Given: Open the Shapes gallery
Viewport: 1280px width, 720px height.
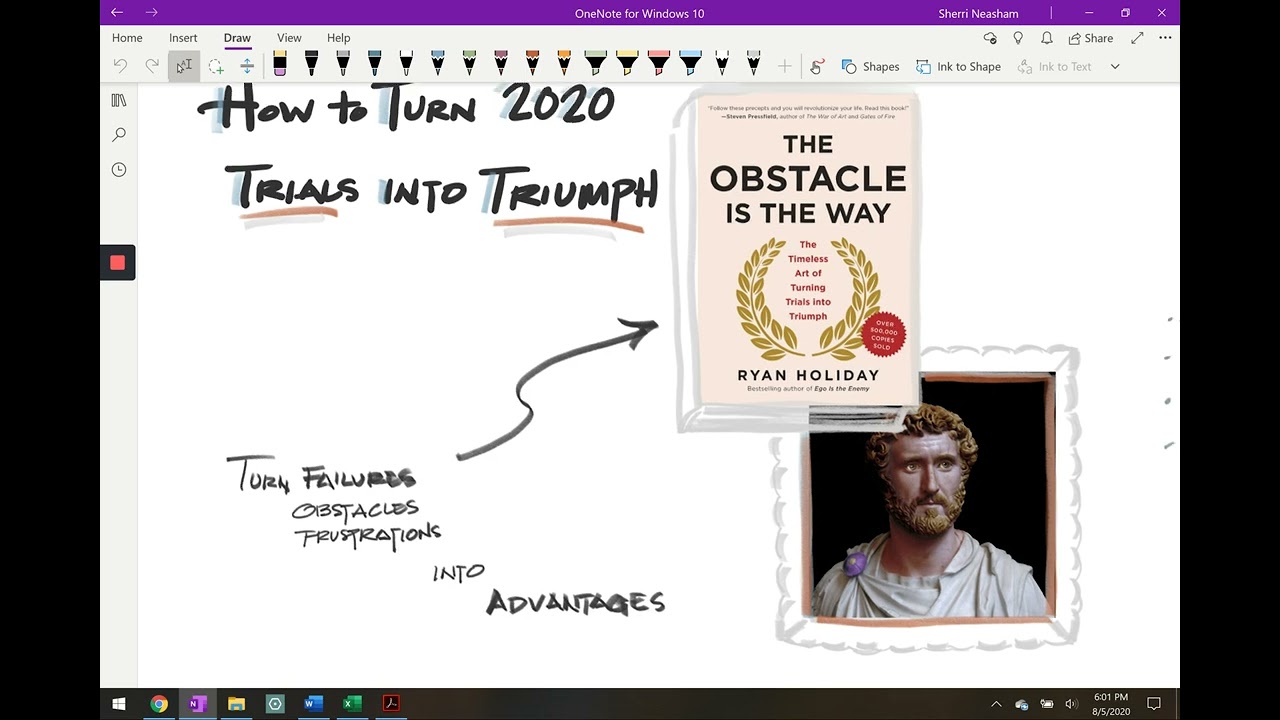Looking at the screenshot, I should pos(870,66).
